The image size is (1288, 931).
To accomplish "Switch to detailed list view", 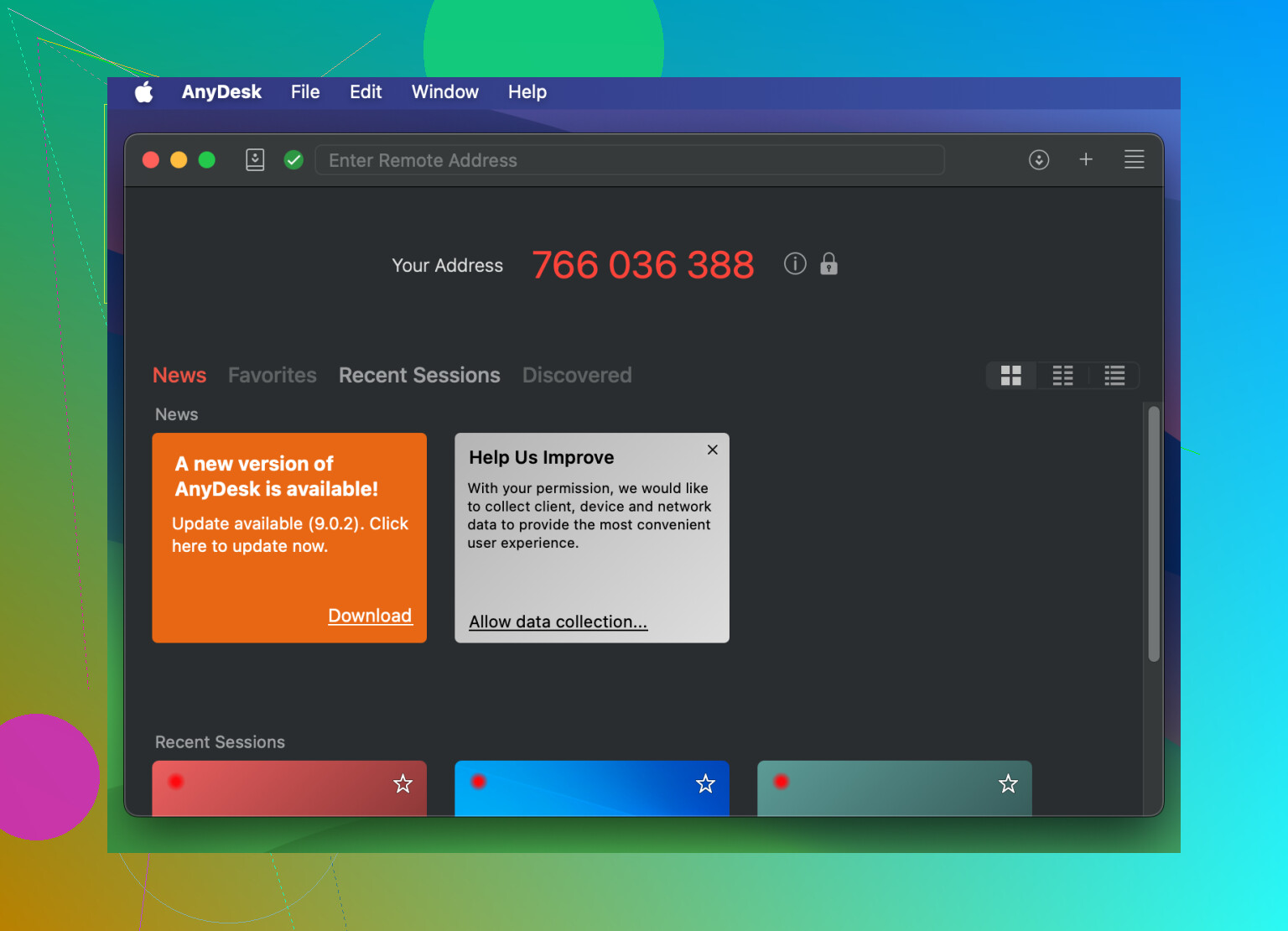I will 1114,376.
